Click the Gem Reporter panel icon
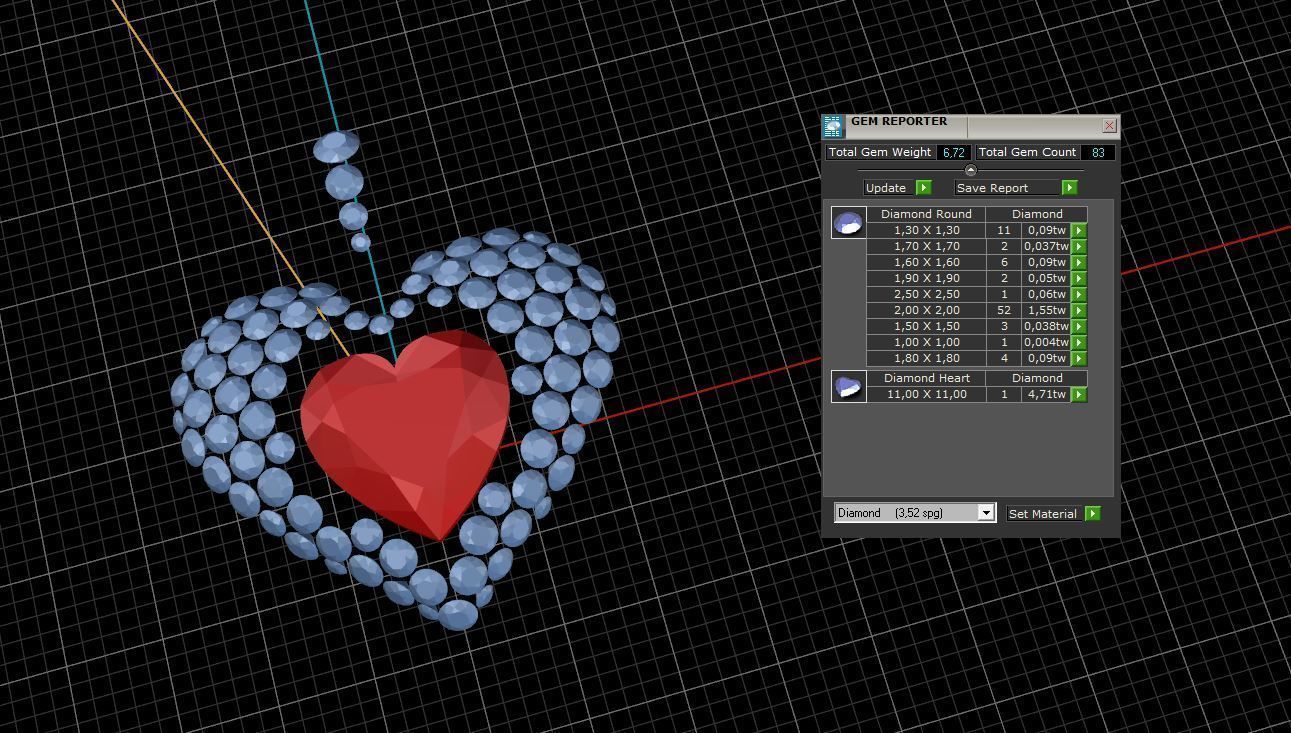The height and width of the screenshot is (733, 1291). (833, 126)
